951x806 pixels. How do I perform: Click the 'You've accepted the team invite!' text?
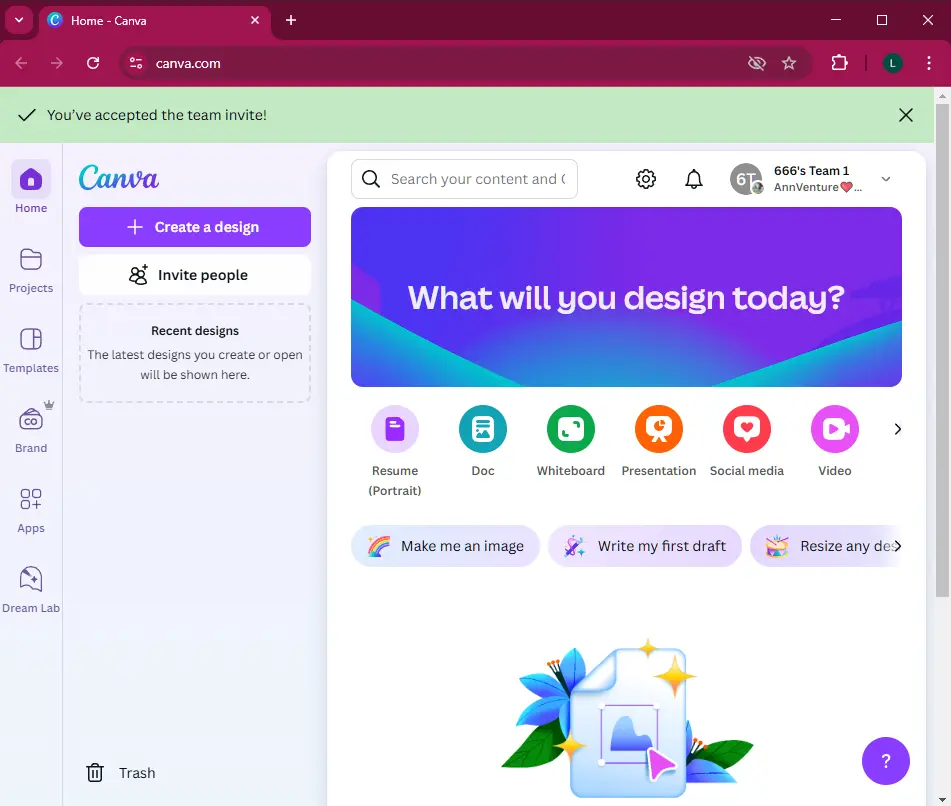tap(156, 115)
